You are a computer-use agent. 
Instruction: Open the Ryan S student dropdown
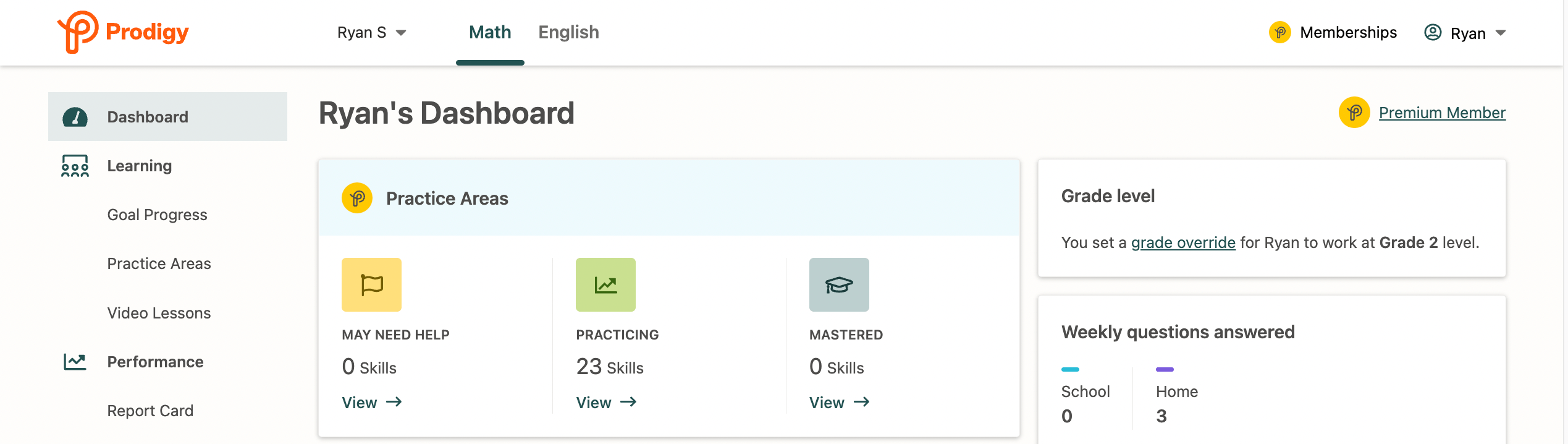click(x=371, y=32)
